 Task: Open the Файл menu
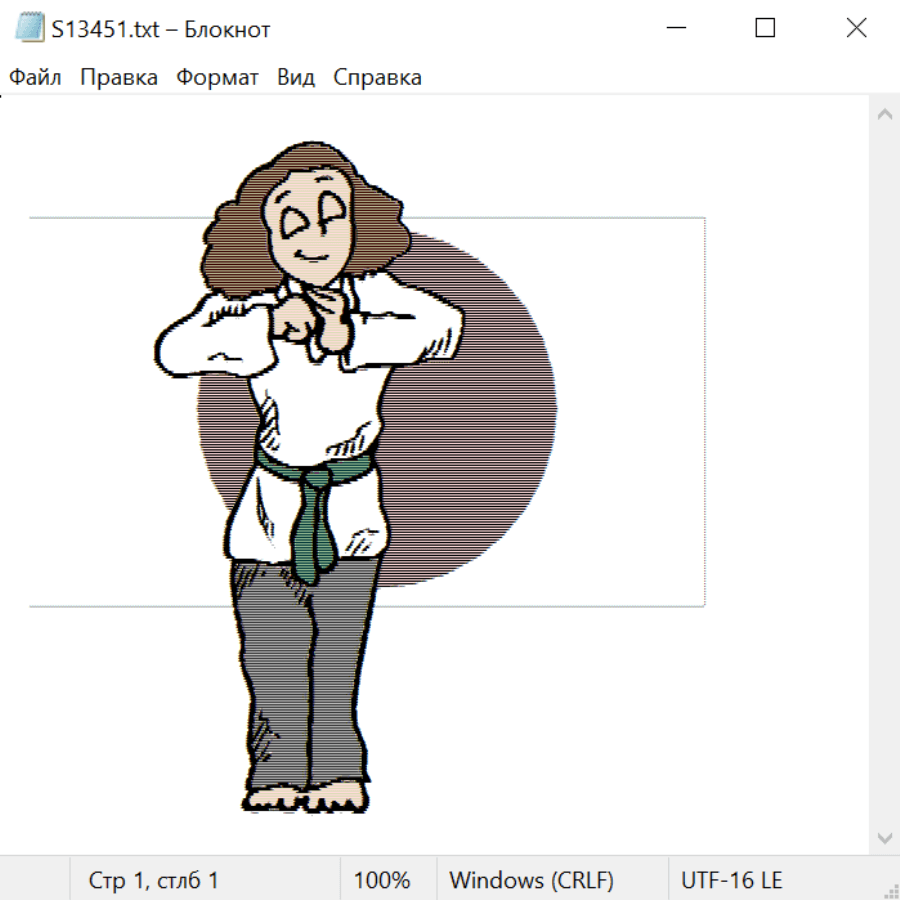35,78
